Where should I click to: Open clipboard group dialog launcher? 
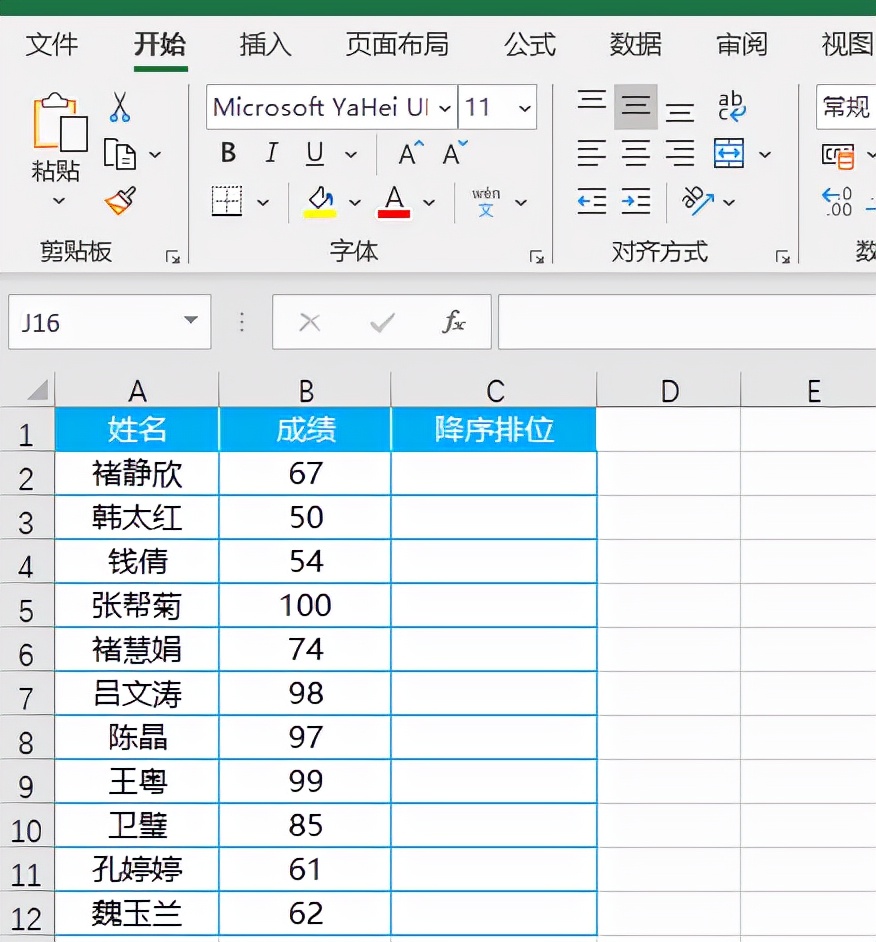pyautogui.click(x=173, y=258)
